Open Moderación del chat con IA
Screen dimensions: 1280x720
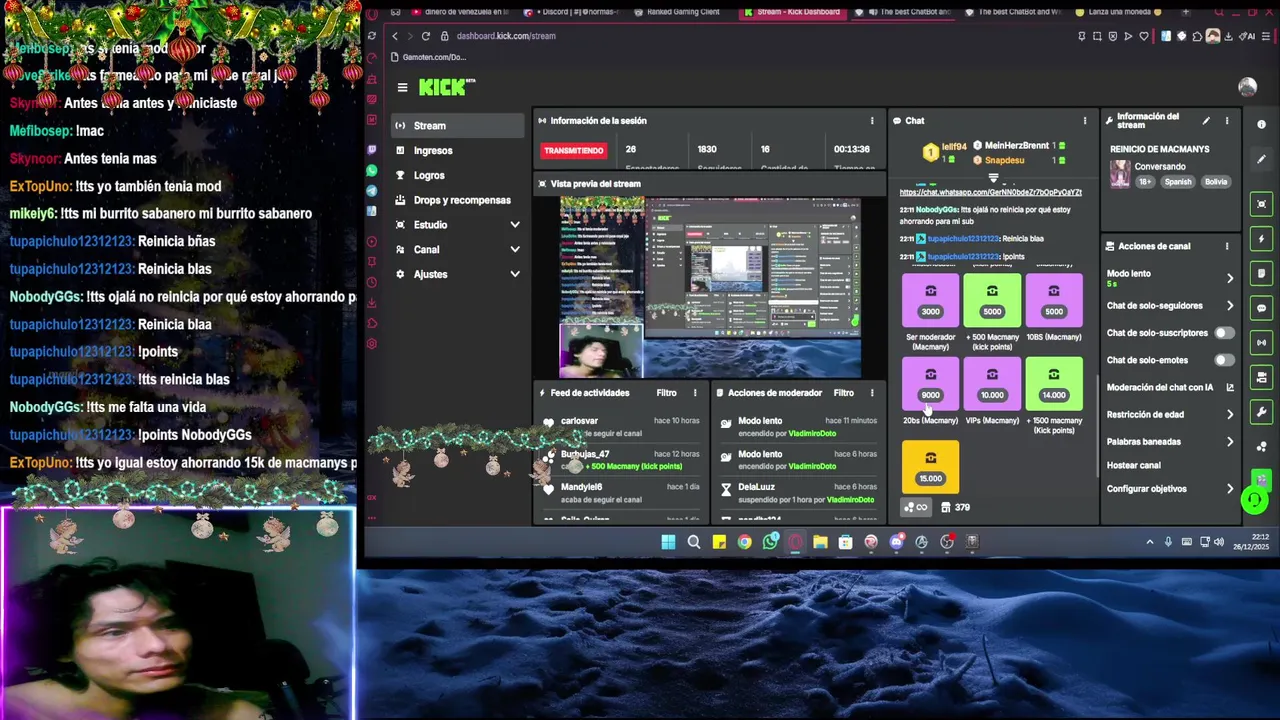coord(1171,387)
